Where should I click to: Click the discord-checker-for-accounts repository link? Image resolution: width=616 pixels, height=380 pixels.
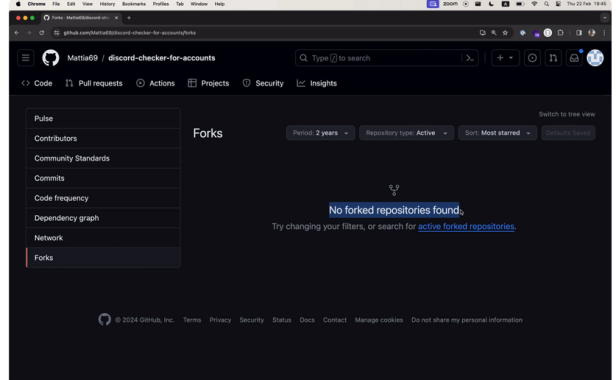161,58
